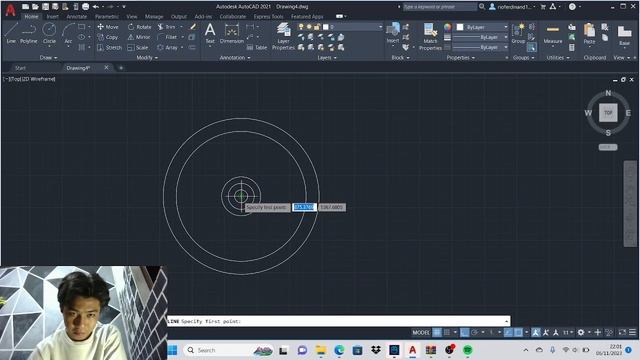Activate Match Properties tool

pos(430,36)
